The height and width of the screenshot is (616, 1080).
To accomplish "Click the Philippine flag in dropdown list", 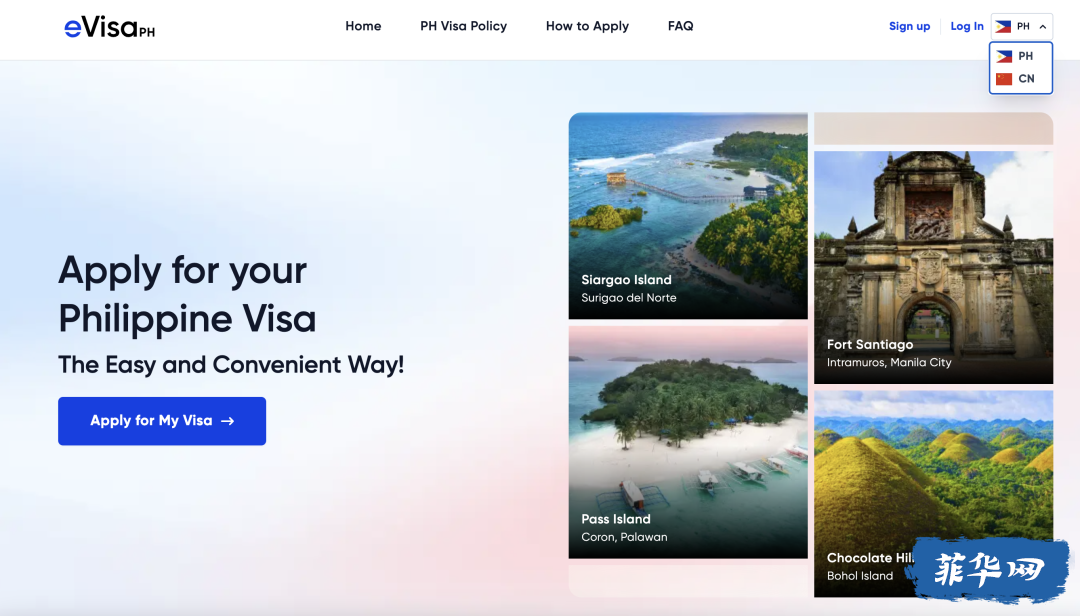I will point(1004,57).
